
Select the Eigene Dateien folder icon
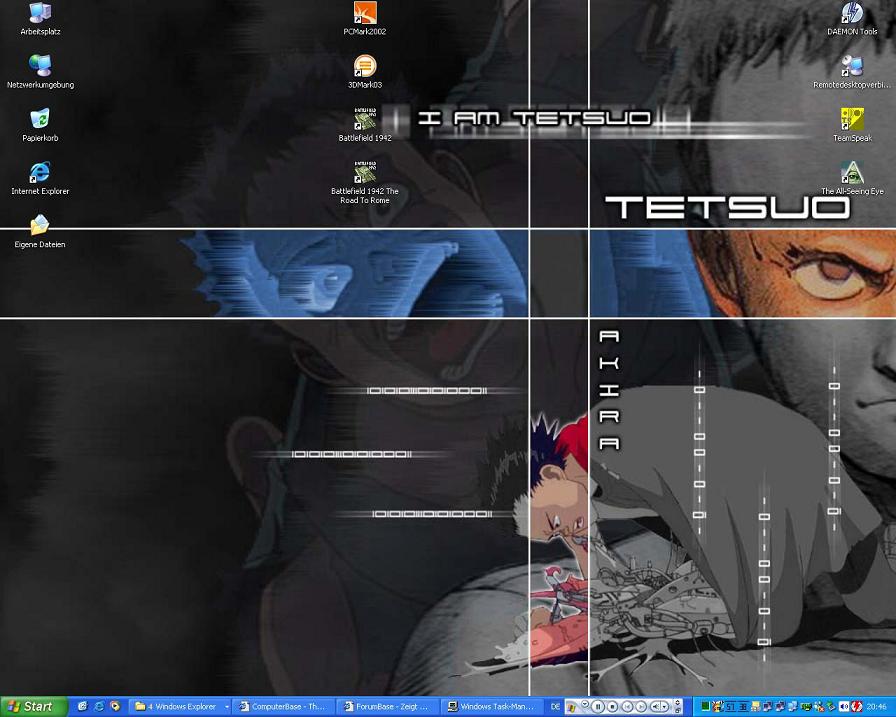(40, 231)
